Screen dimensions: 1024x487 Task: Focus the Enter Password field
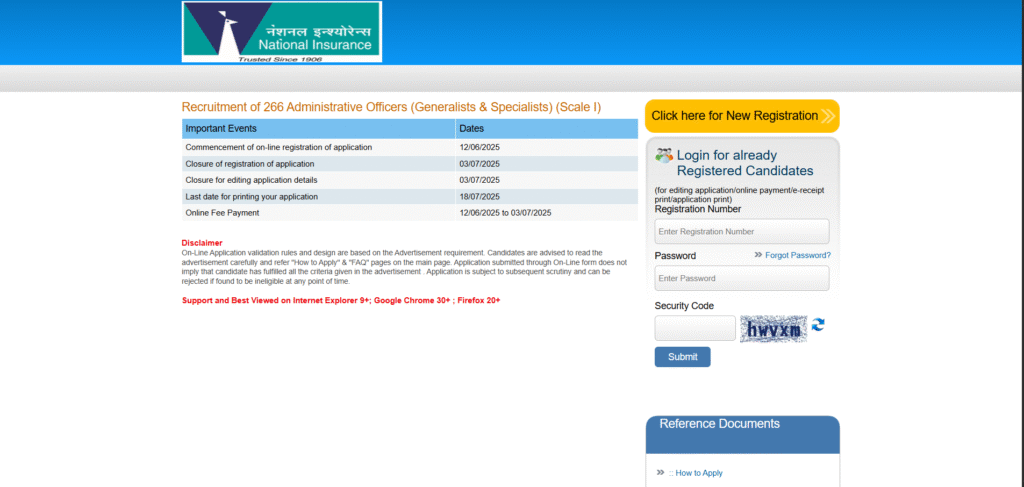pyautogui.click(x=742, y=278)
